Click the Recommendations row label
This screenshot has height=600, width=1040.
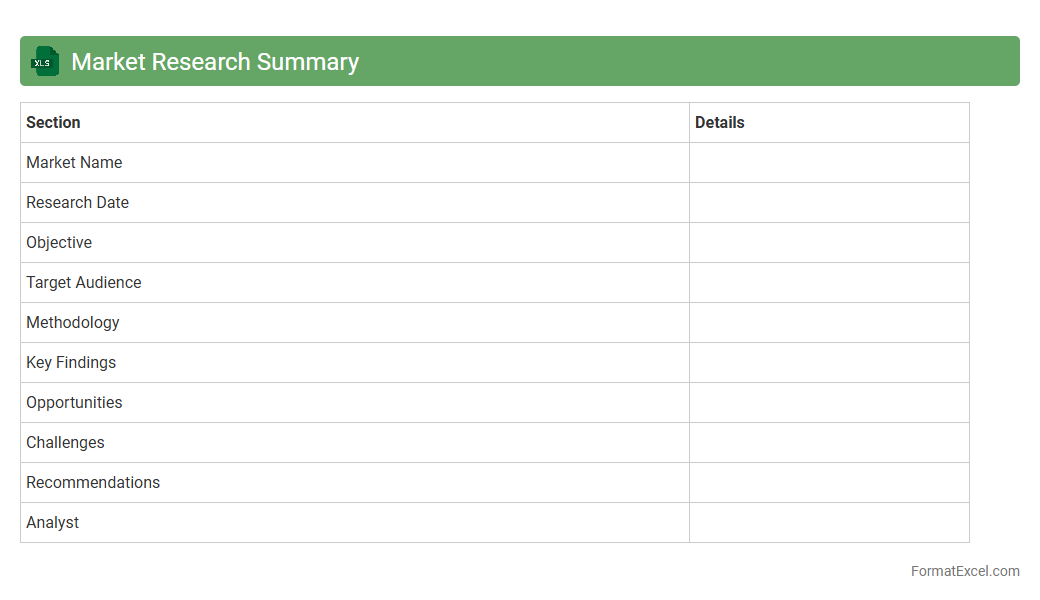pyautogui.click(x=93, y=482)
